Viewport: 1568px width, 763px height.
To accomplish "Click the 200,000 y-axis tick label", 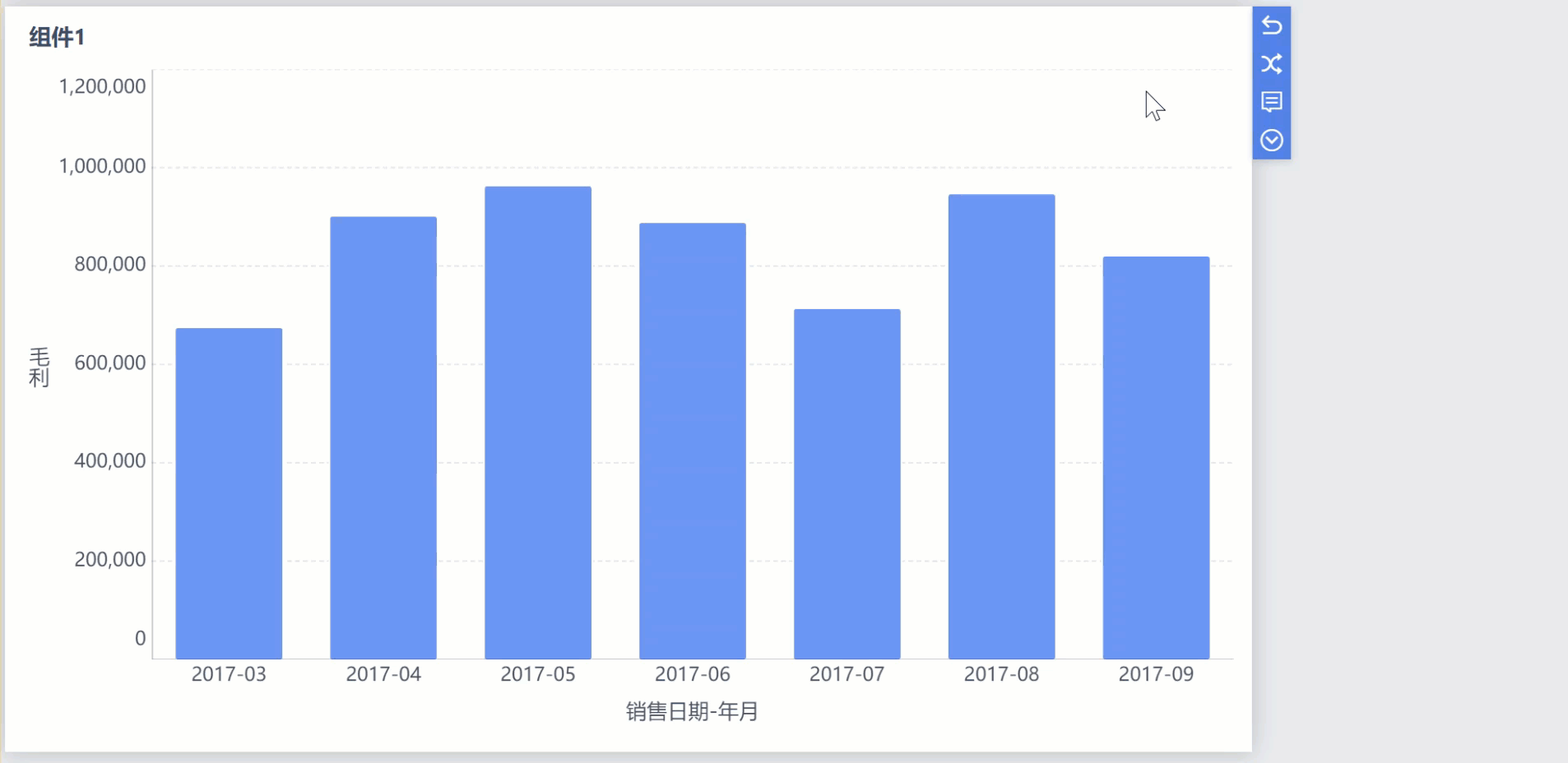I will coord(110,559).
